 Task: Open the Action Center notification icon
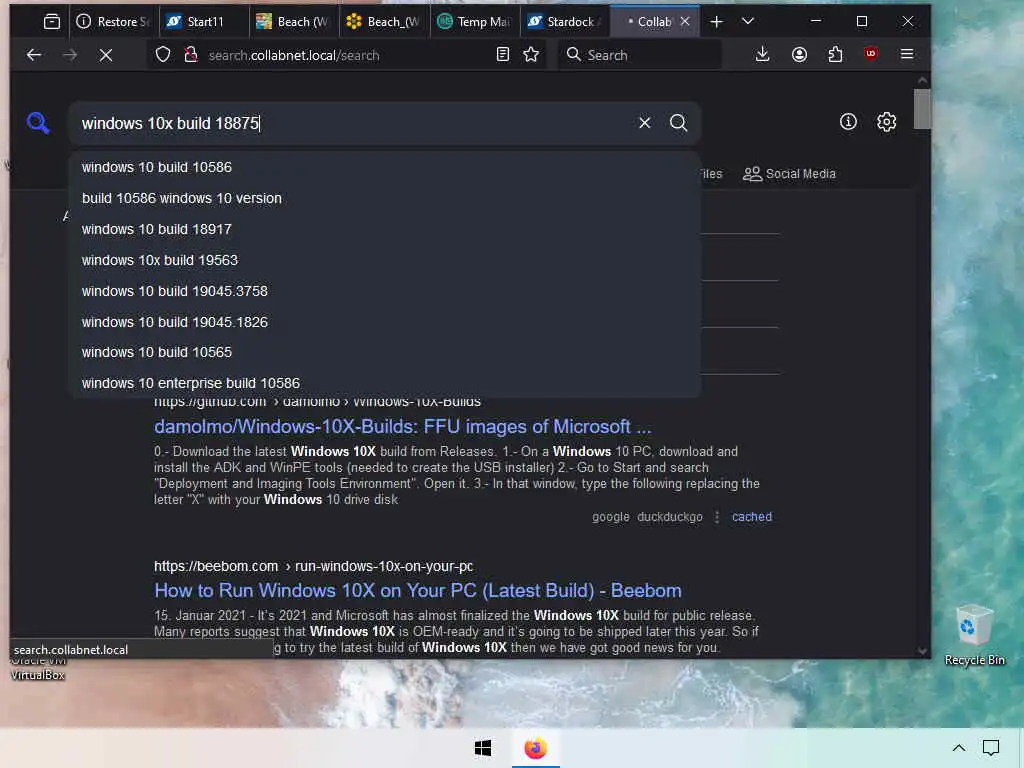click(991, 748)
